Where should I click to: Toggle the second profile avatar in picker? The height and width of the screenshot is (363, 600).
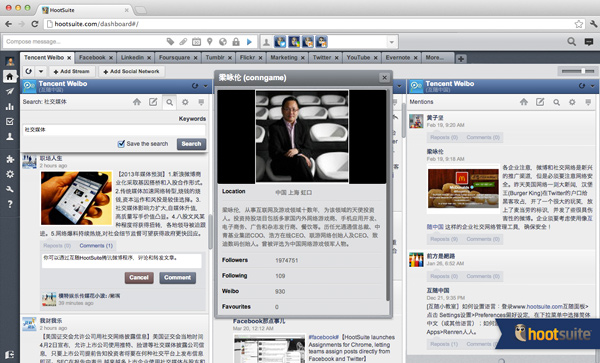(x=294, y=42)
